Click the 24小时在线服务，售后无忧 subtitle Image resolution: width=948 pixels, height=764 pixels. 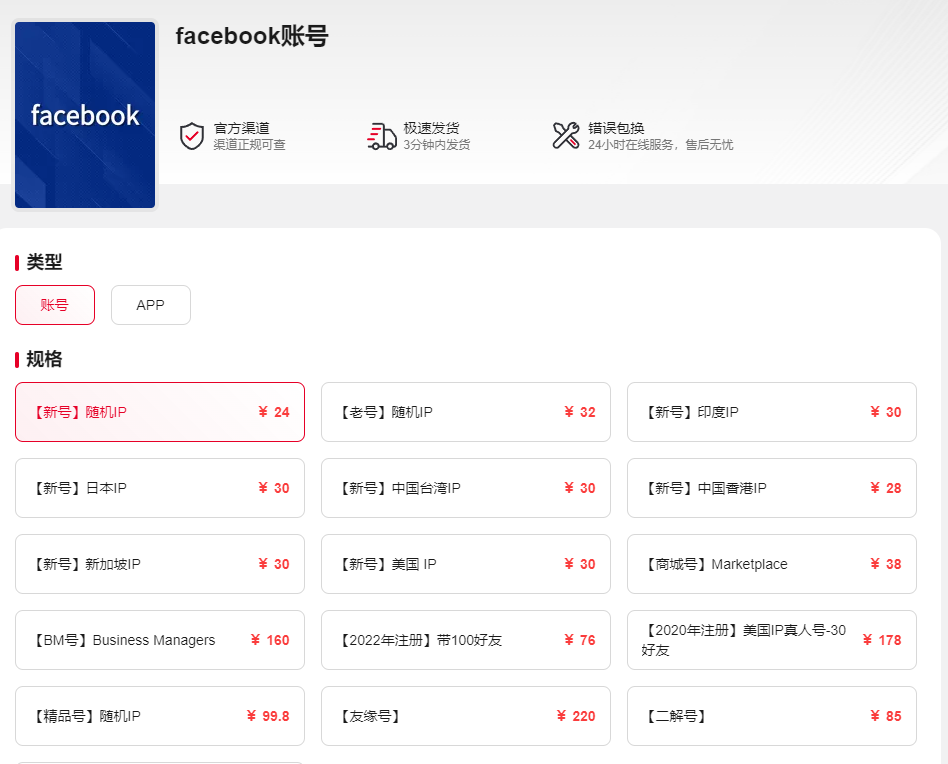tap(660, 144)
